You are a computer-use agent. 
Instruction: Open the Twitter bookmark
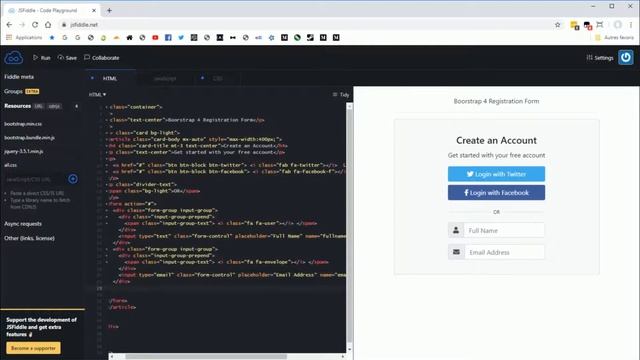tap(181, 38)
